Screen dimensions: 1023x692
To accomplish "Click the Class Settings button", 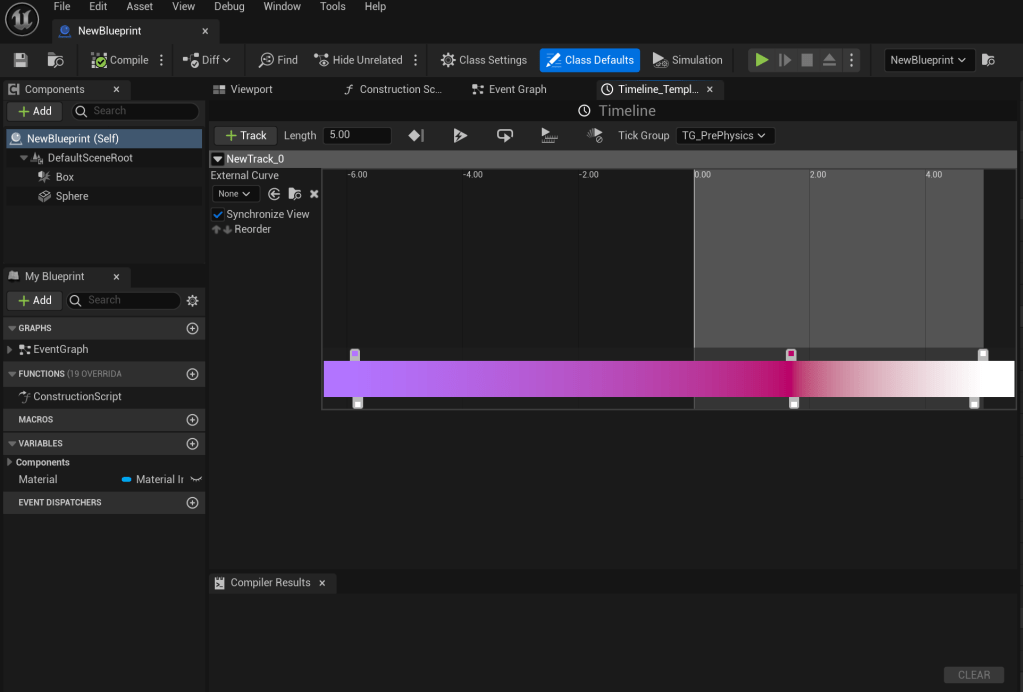I will coord(483,60).
